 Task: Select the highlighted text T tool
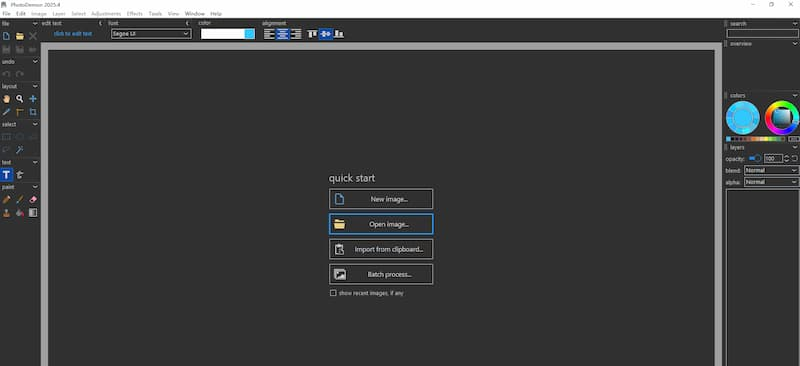6,175
